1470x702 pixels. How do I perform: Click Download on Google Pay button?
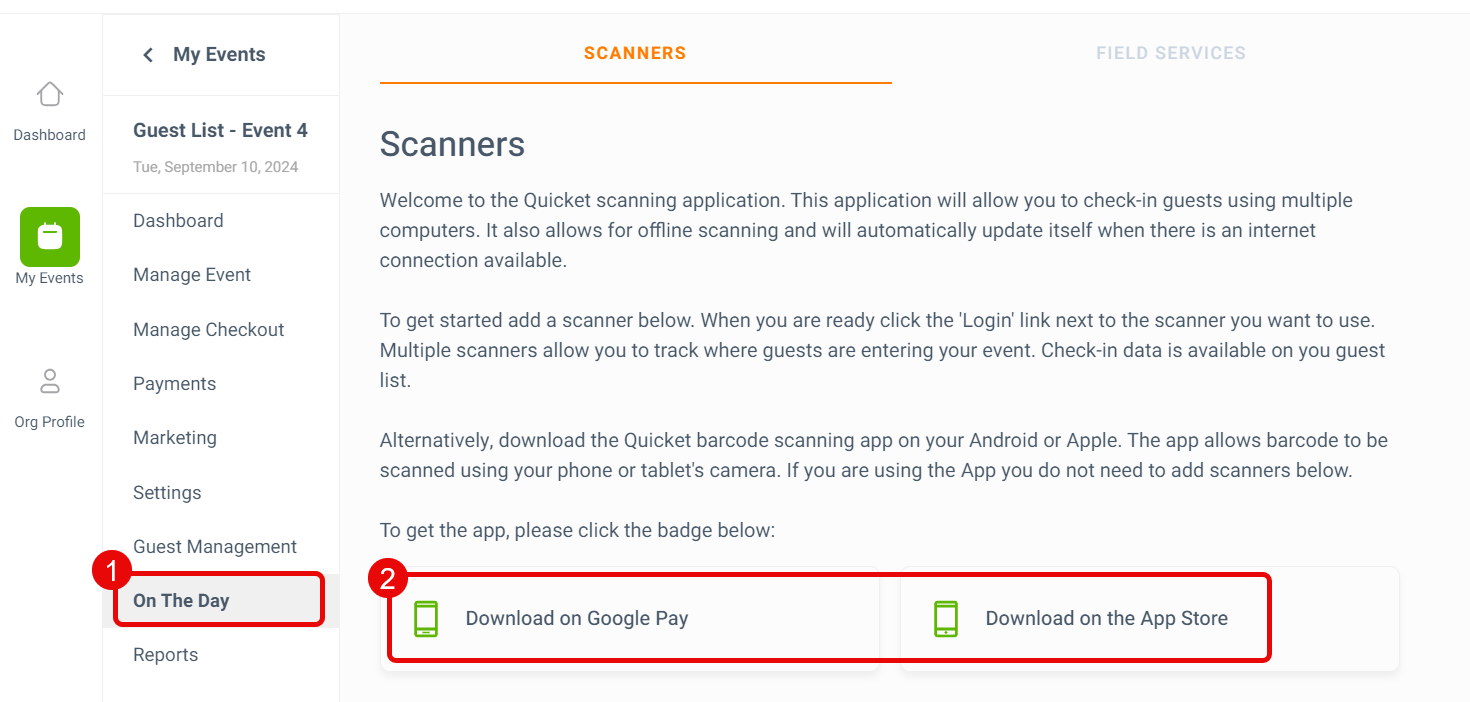coord(630,618)
